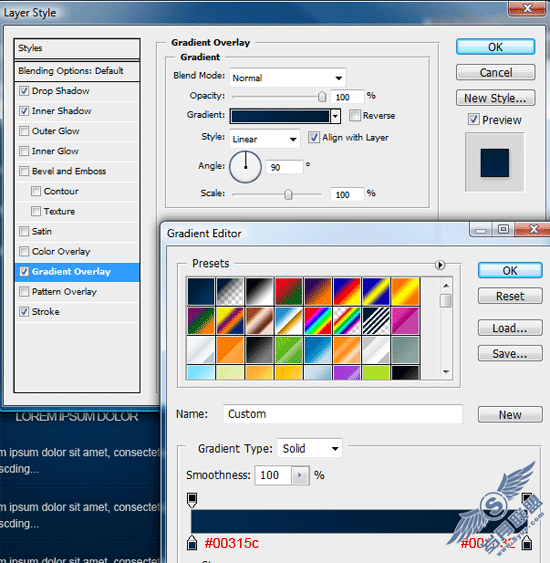Select the transparent stripes gradient preset

tap(376, 321)
